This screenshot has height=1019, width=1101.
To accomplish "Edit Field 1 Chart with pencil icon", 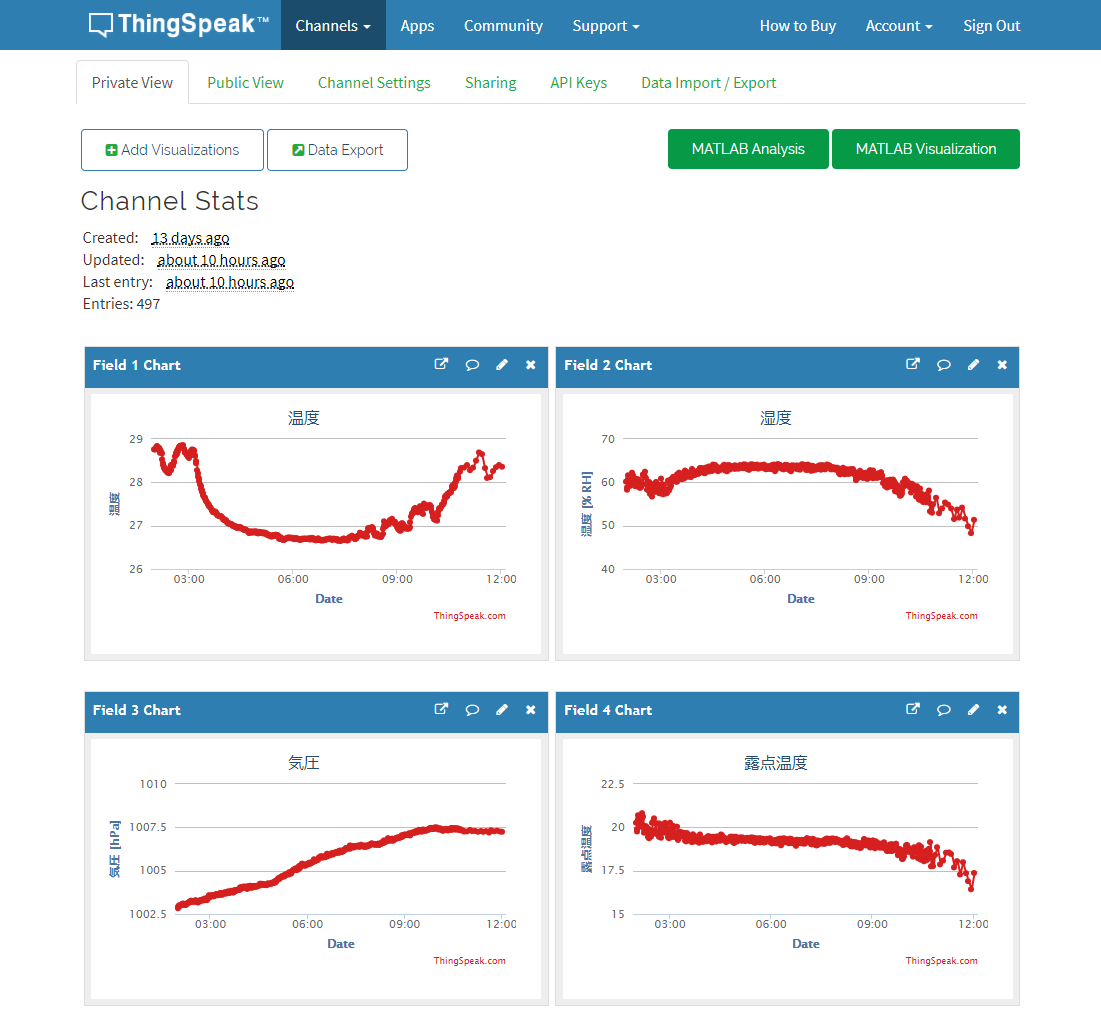I will 502,365.
